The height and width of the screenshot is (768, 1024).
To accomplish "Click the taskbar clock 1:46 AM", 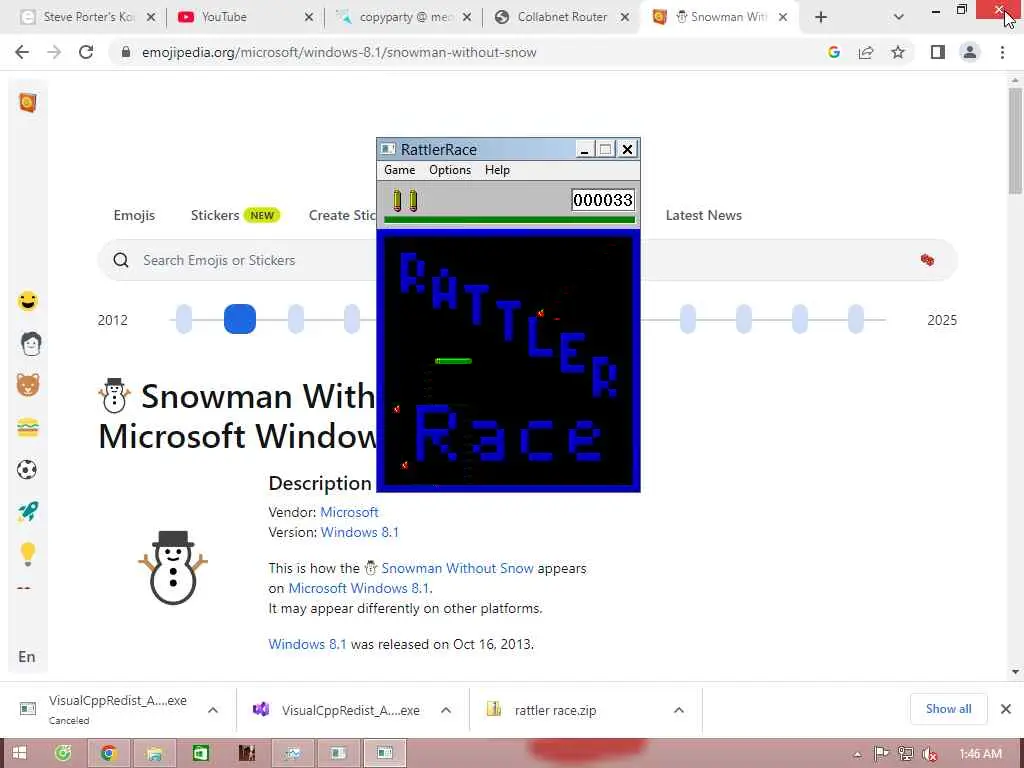I will 980,754.
